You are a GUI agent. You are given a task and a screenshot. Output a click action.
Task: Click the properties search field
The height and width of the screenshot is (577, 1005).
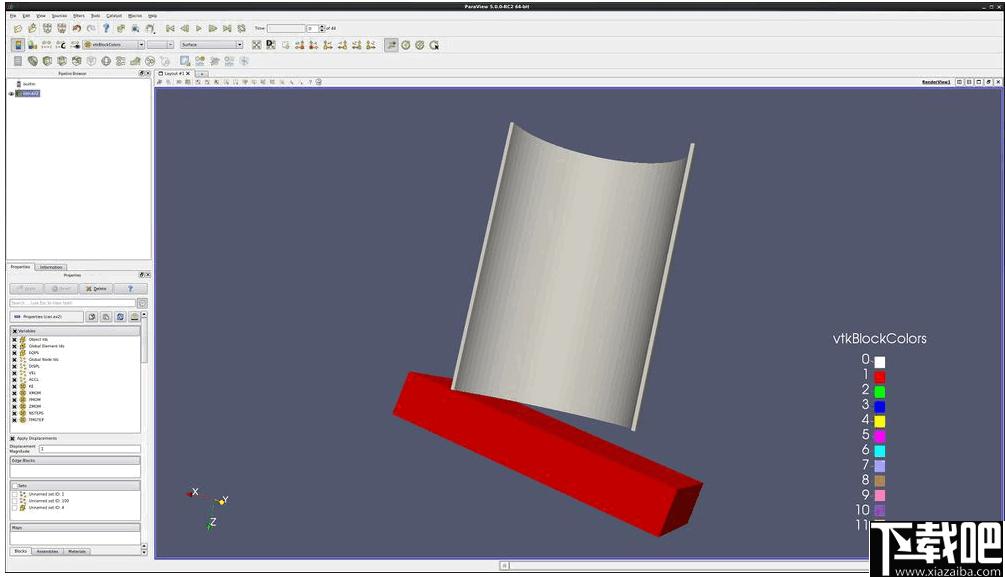[72, 303]
